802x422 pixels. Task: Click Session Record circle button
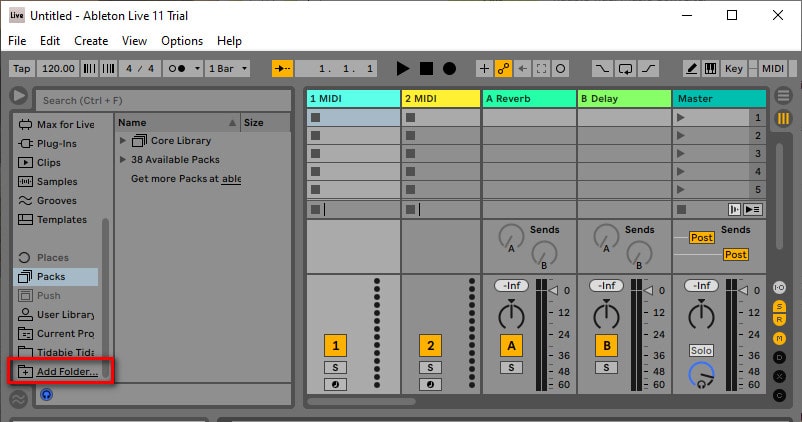click(561, 69)
